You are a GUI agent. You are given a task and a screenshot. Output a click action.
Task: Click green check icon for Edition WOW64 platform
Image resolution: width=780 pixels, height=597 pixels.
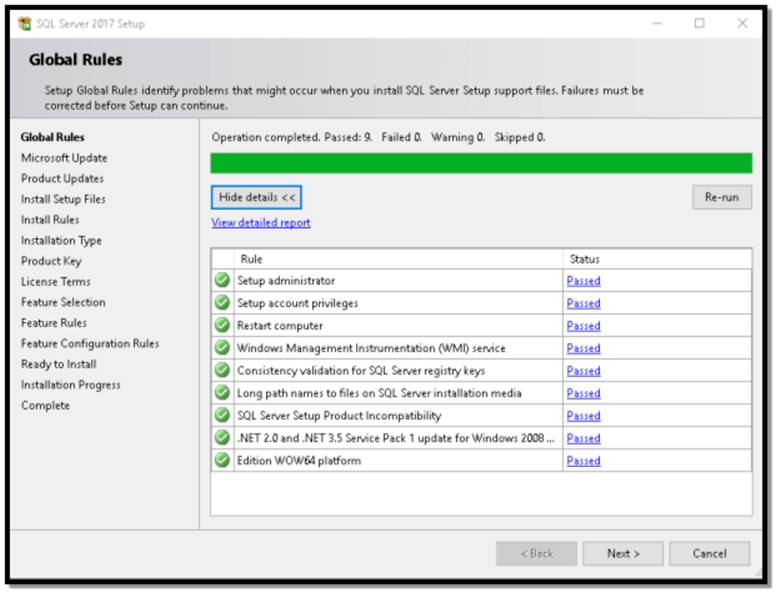tap(222, 460)
